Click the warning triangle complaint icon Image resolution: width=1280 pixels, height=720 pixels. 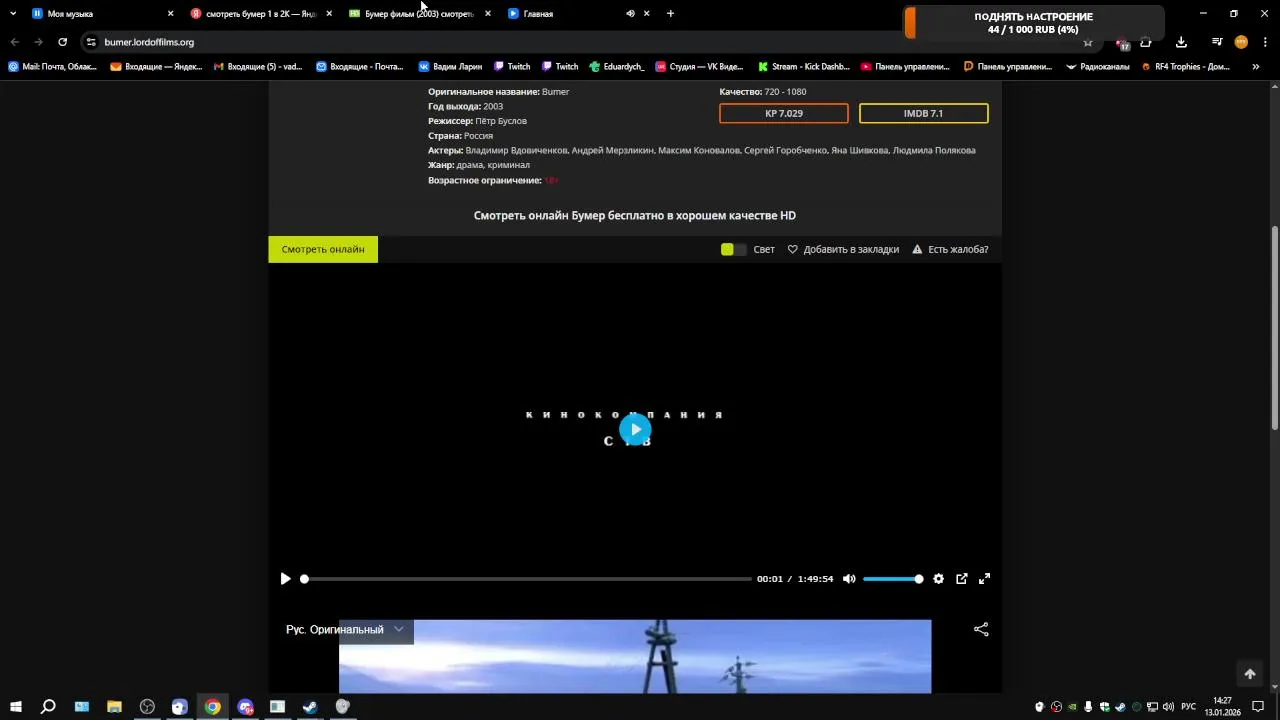(917, 249)
